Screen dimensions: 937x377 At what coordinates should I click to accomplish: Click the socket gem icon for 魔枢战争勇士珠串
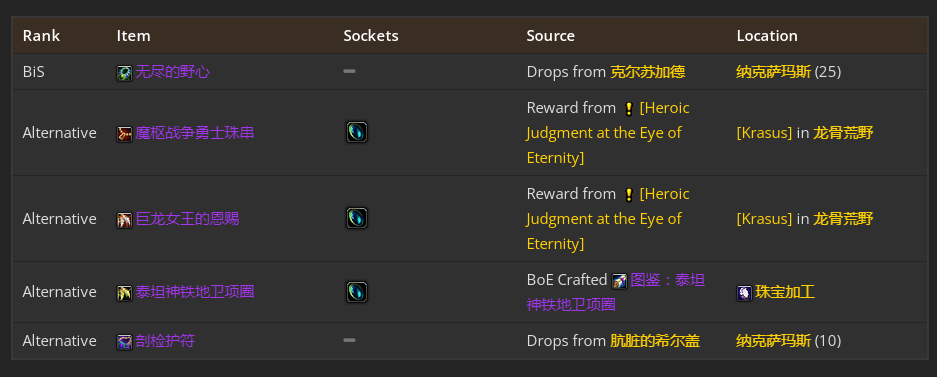[357, 132]
